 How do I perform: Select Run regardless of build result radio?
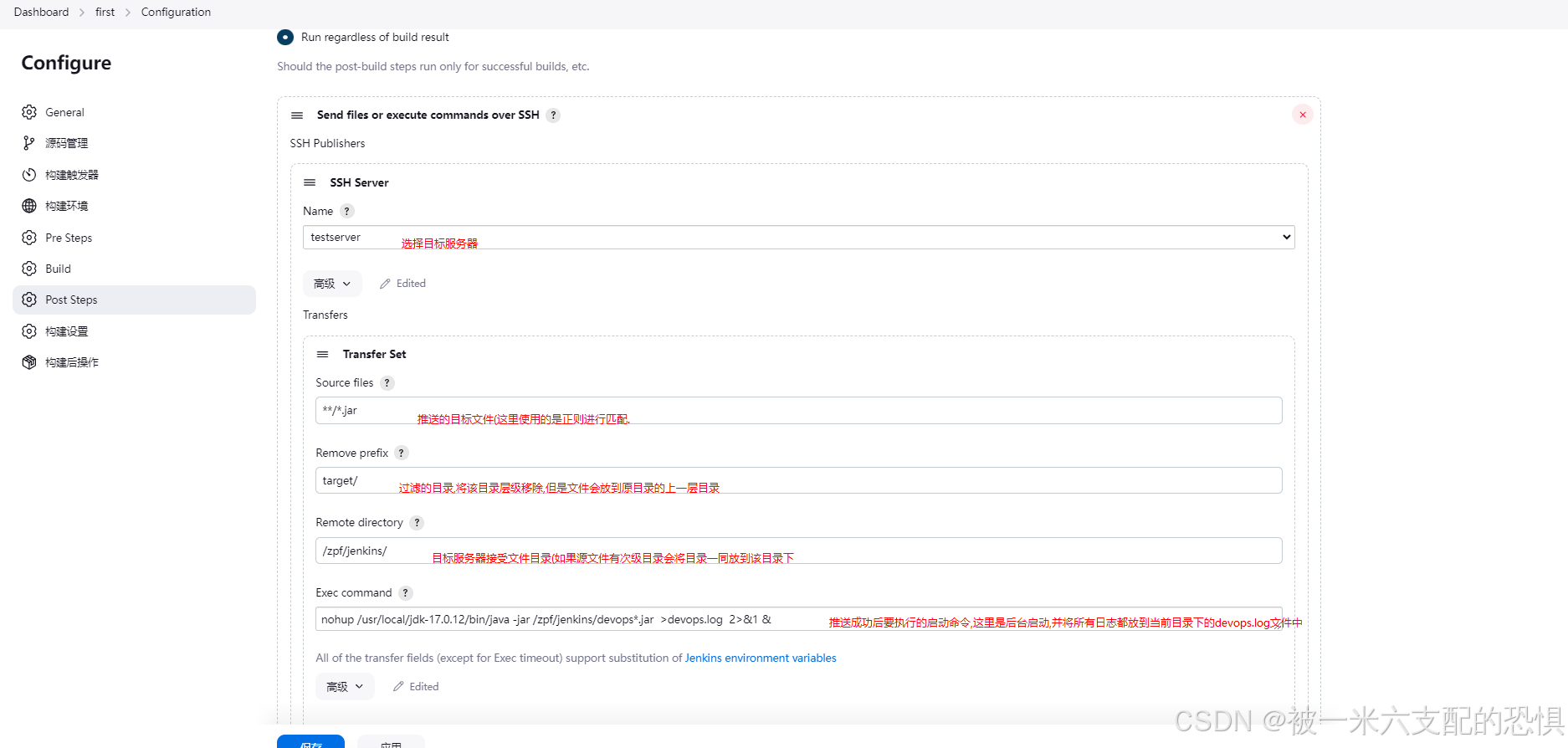pyautogui.click(x=285, y=37)
